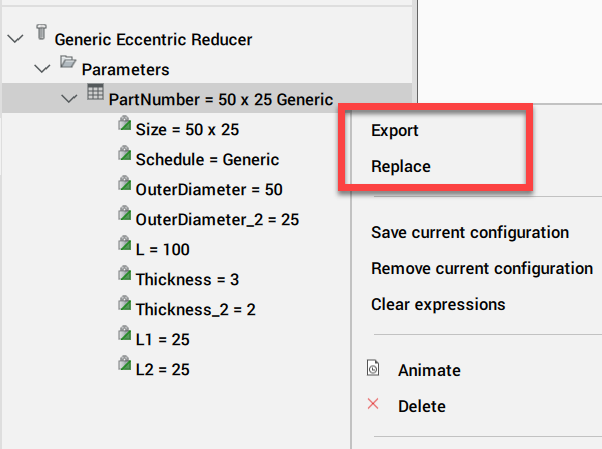
Task: Collapse the Generic Eccentric Reducer node
Action: pyautogui.click(x=15, y=39)
